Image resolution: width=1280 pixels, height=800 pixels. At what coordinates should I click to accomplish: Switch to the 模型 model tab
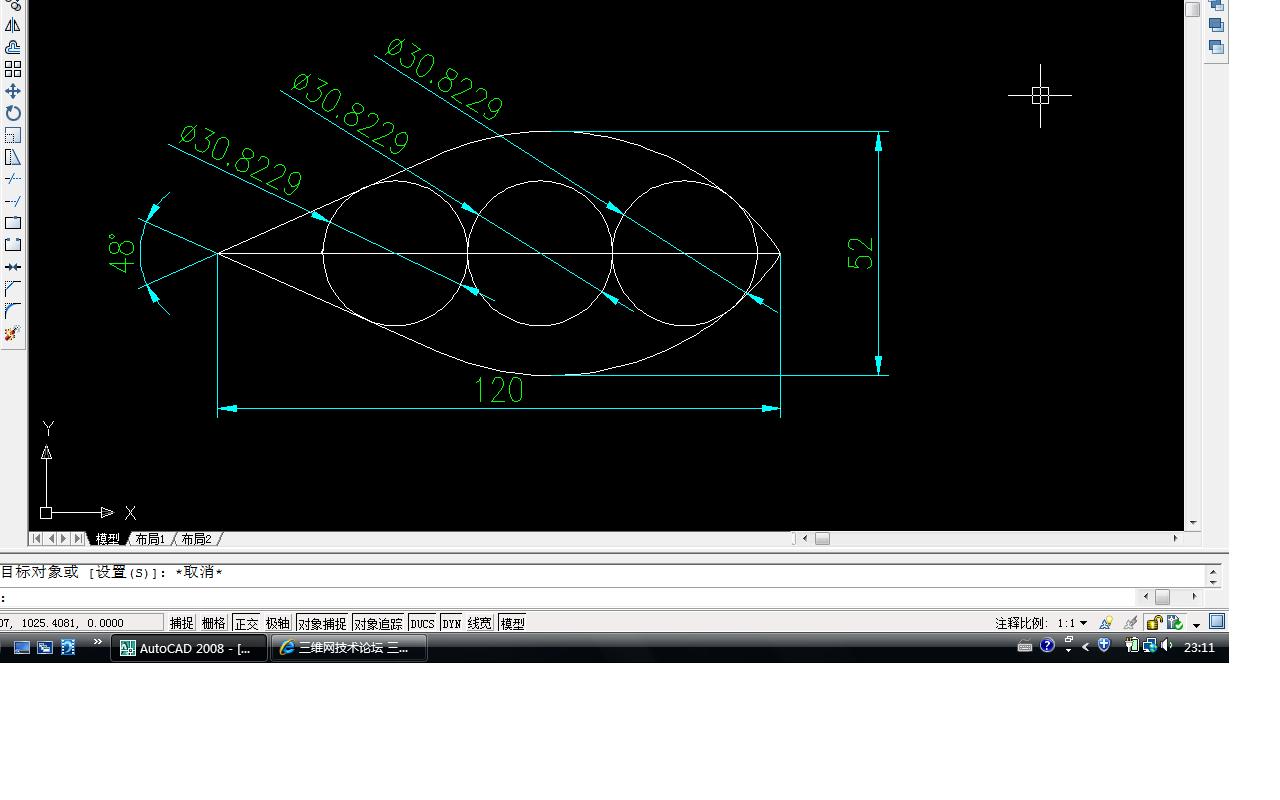108,539
